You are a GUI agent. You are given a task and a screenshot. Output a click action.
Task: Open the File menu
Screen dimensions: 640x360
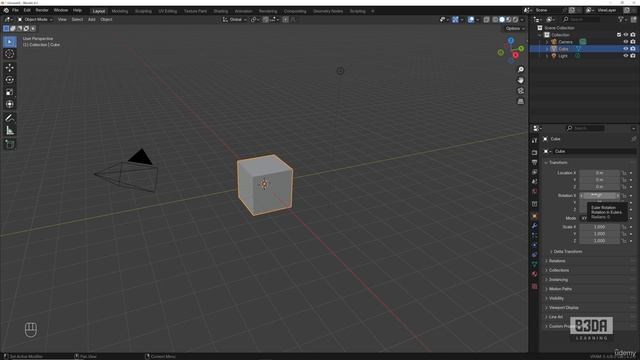(x=15, y=10)
